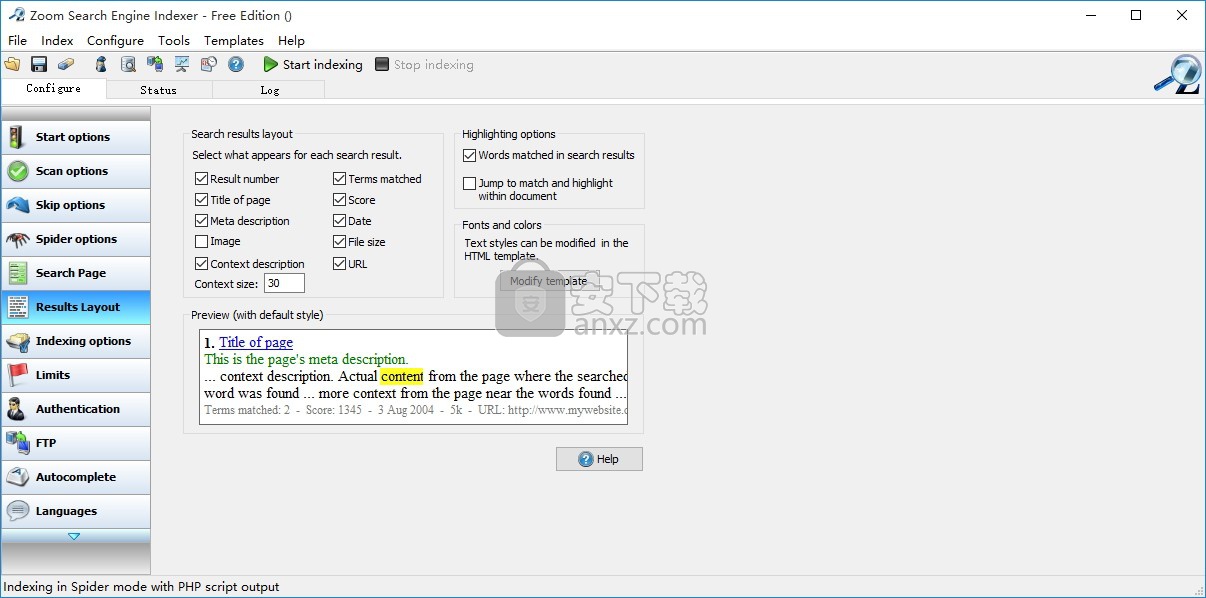The width and height of the screenshot is (1206, 598).
Task: Click the blue question mark toolbar icon
Action: [236, 65]
